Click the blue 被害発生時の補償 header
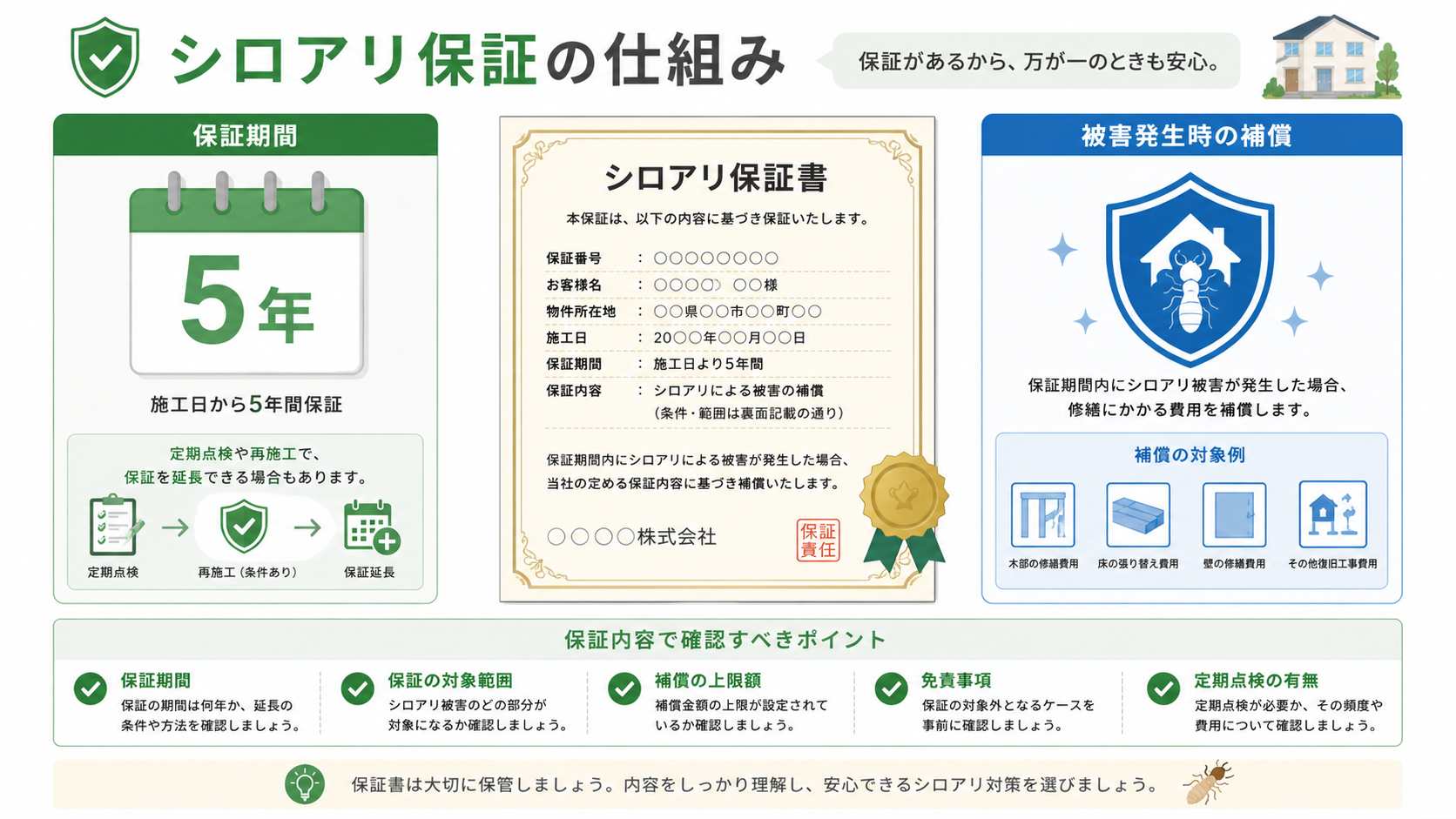 (1191, 135)
